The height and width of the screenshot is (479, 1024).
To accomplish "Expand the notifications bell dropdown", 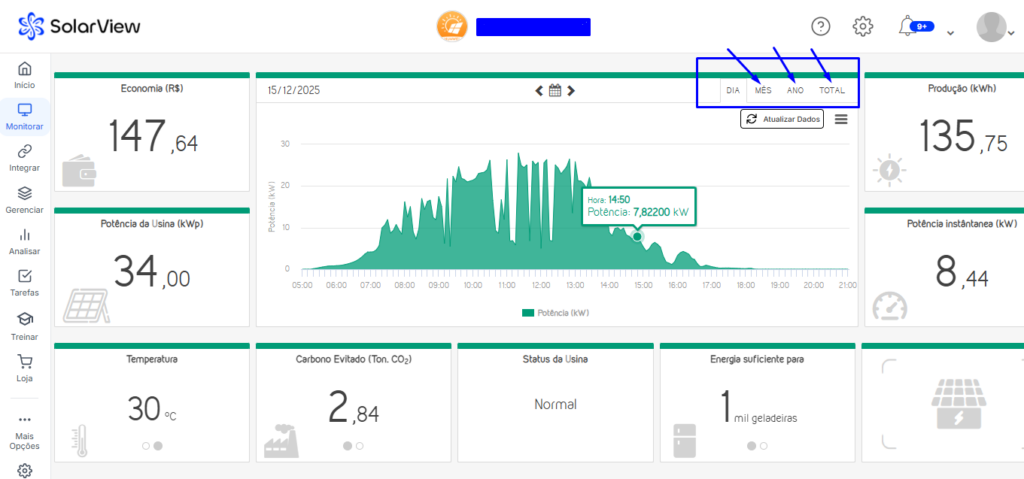I will point(950,32).
